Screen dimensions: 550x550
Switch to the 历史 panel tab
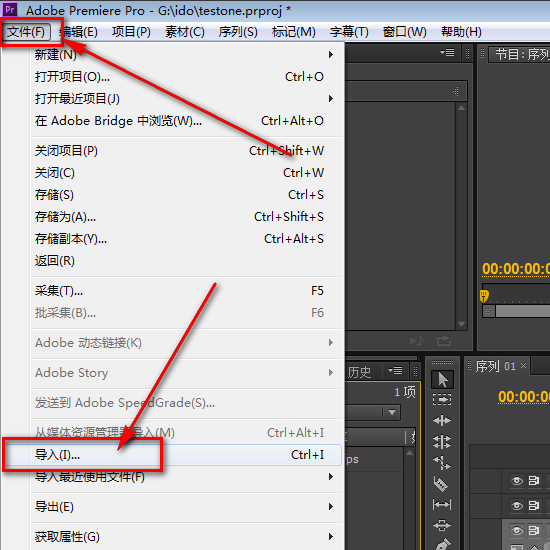pyautogui.click(x=359, y=372)
